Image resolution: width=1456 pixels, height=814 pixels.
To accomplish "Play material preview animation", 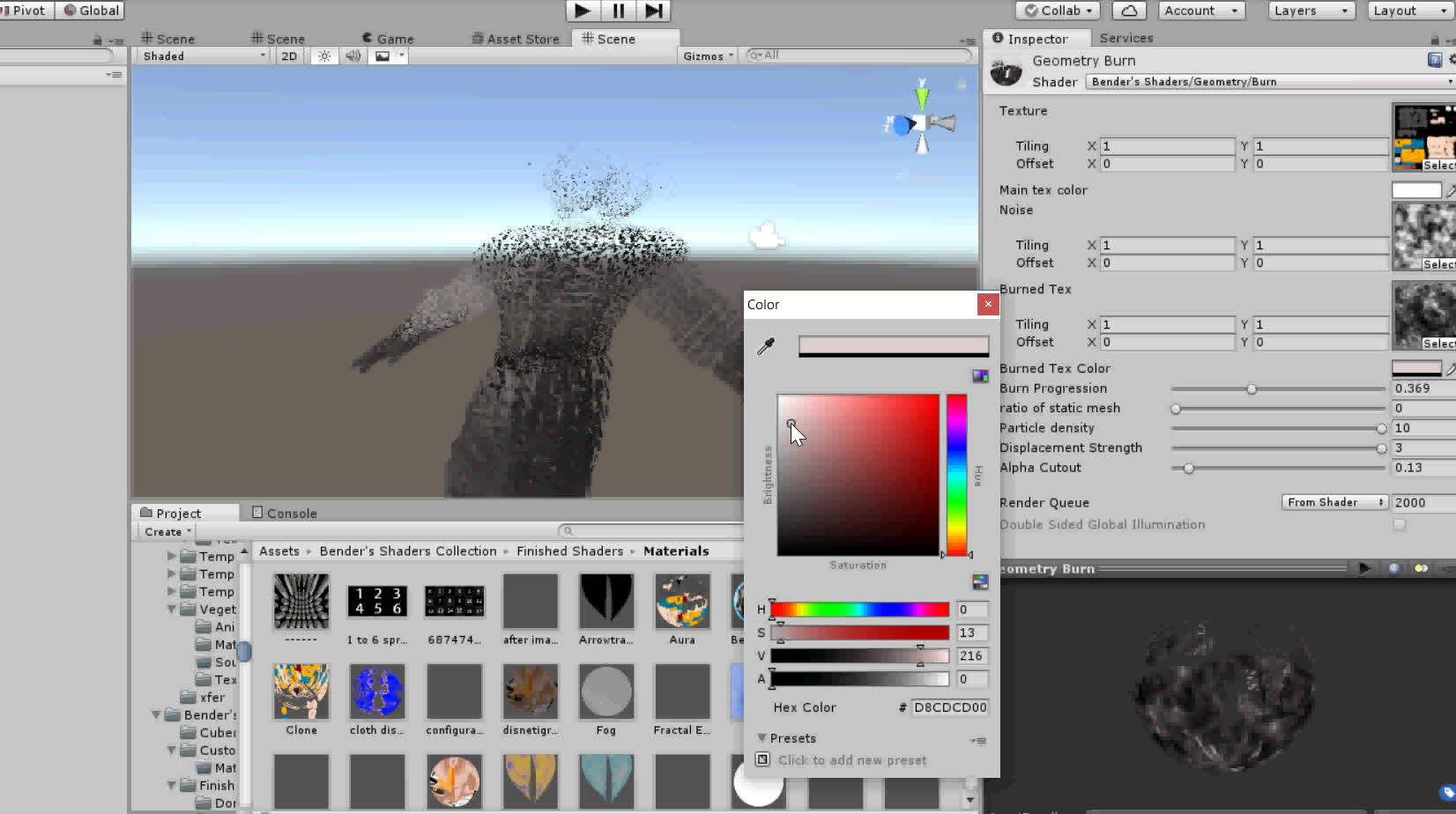I will (x=1364, y=568).
